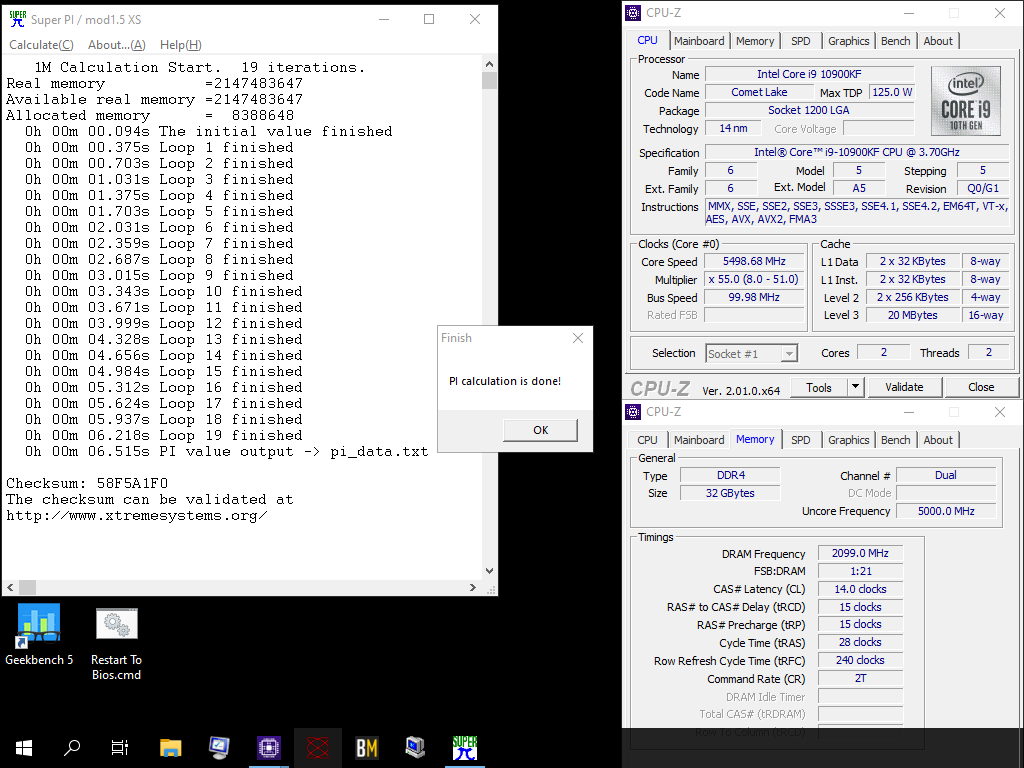Open the computer monitor taskbar app

(x=219, y=748)
